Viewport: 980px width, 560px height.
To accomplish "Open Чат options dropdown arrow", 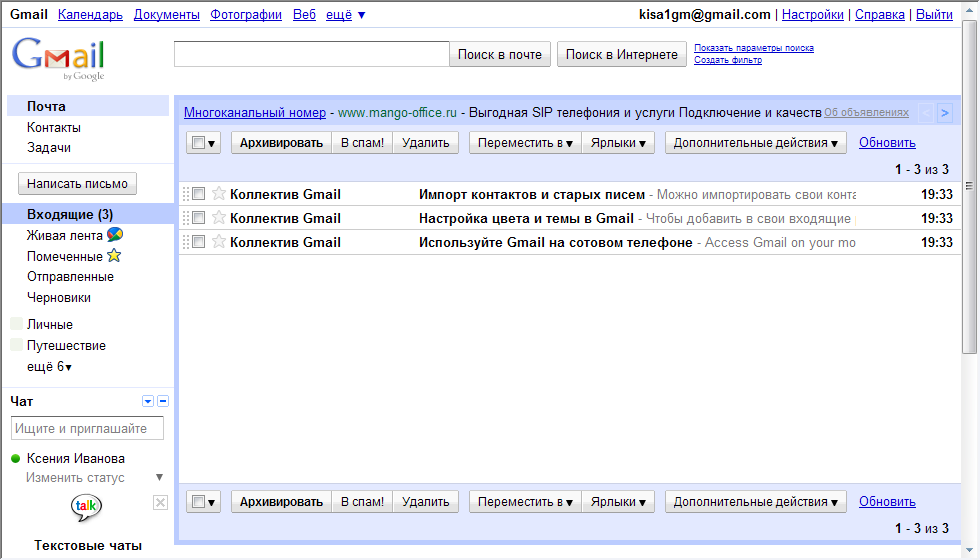I will pos(148,401).
